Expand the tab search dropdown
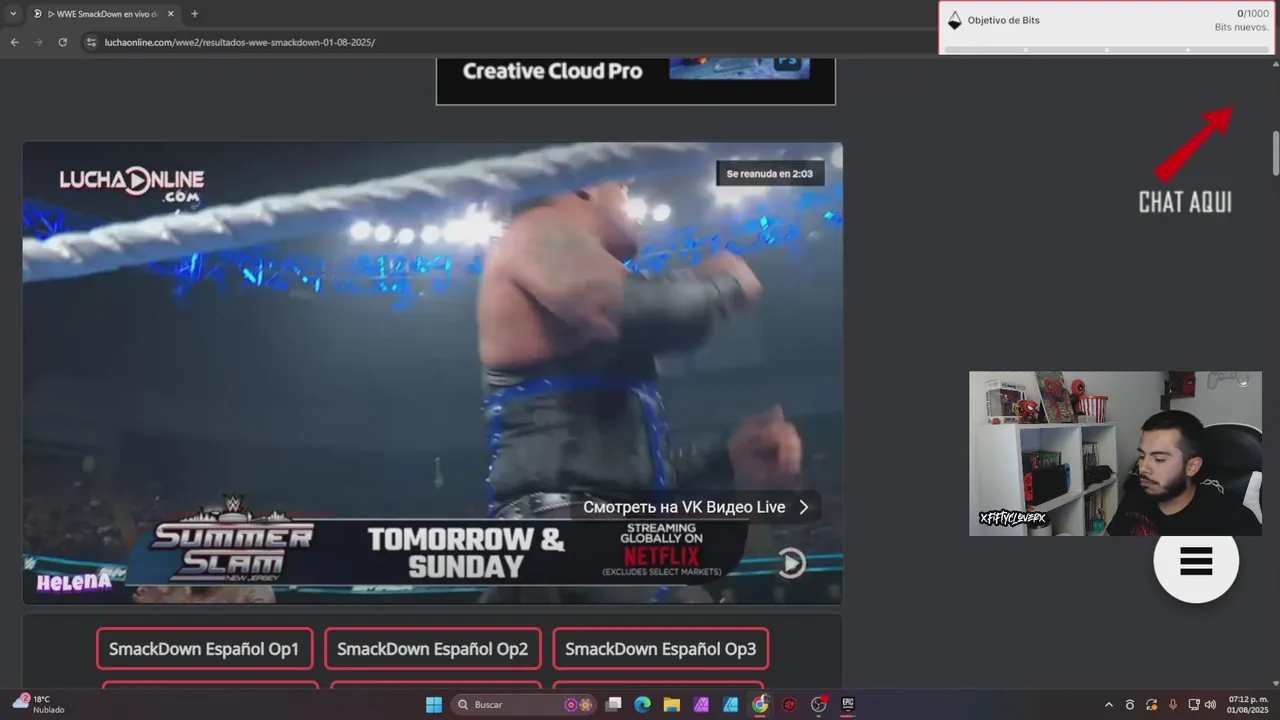The height and width of the screenshot is (720, 1280). 13,14
